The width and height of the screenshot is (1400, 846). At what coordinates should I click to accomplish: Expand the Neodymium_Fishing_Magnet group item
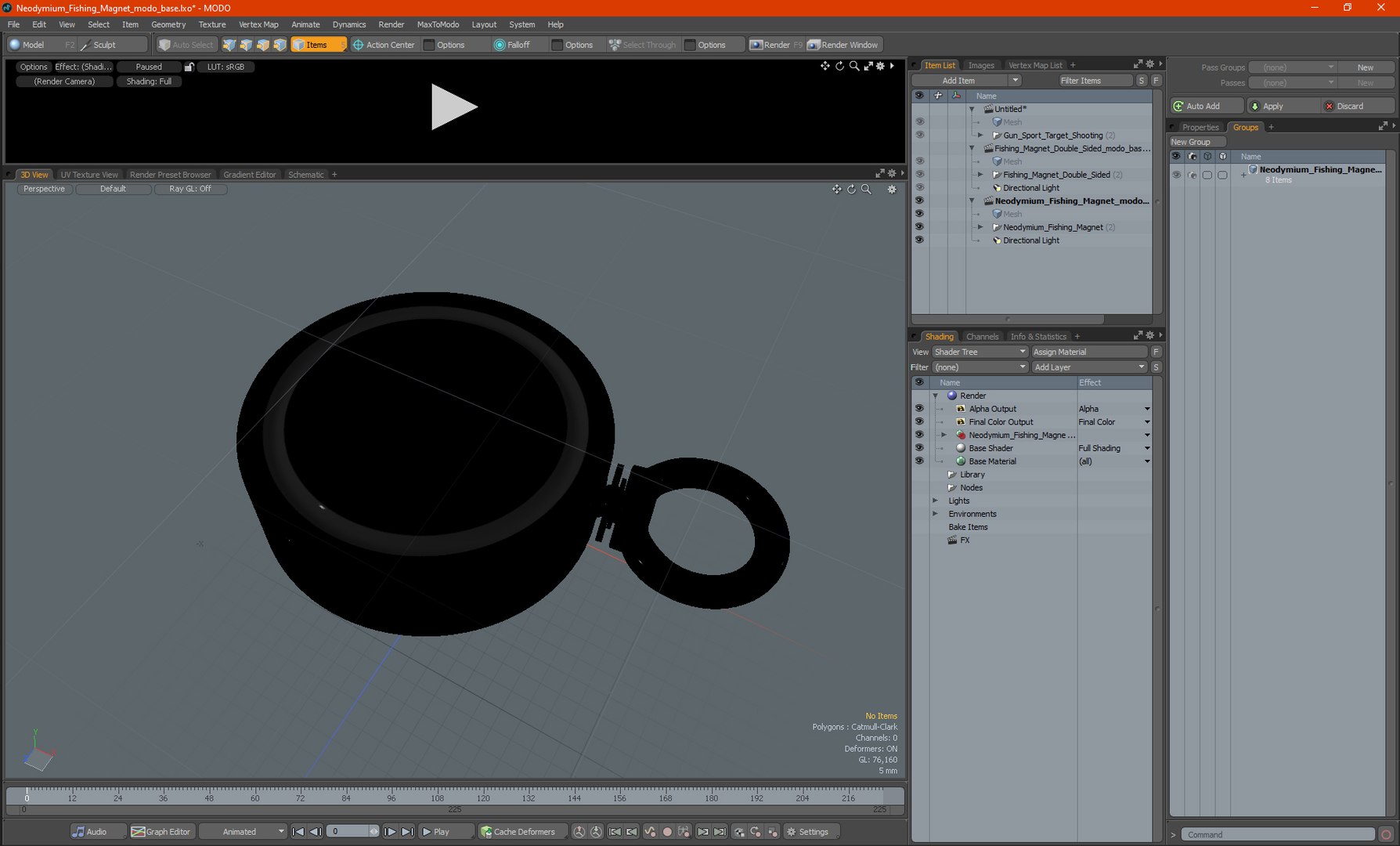(x=980, y=227)
